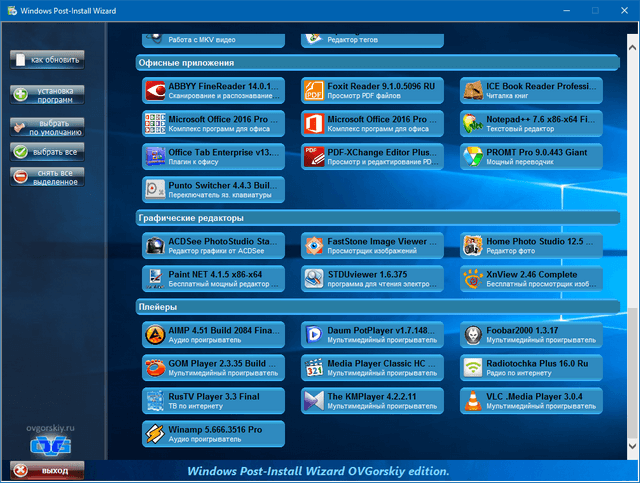Viewport: 640px width, 483px height.
Task: Click the Winamp lightning icon
Action: click(155, 434)
